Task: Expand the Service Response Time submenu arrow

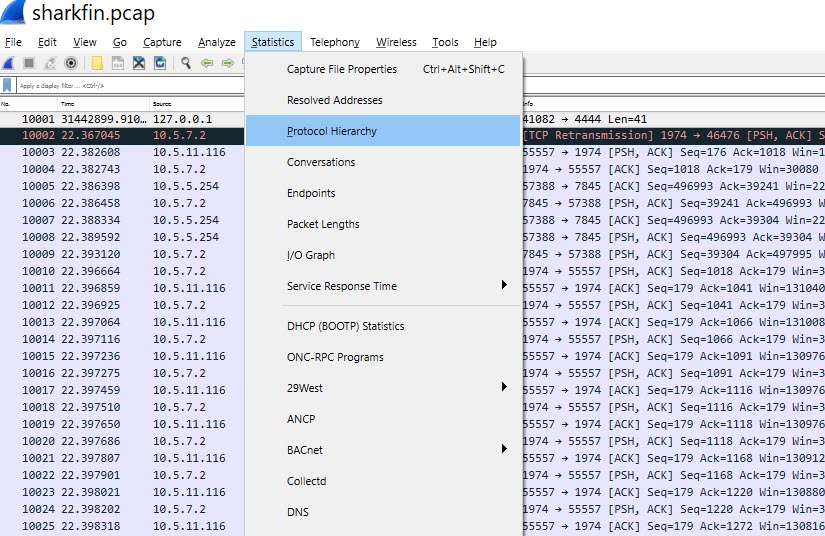Action: 504,285
